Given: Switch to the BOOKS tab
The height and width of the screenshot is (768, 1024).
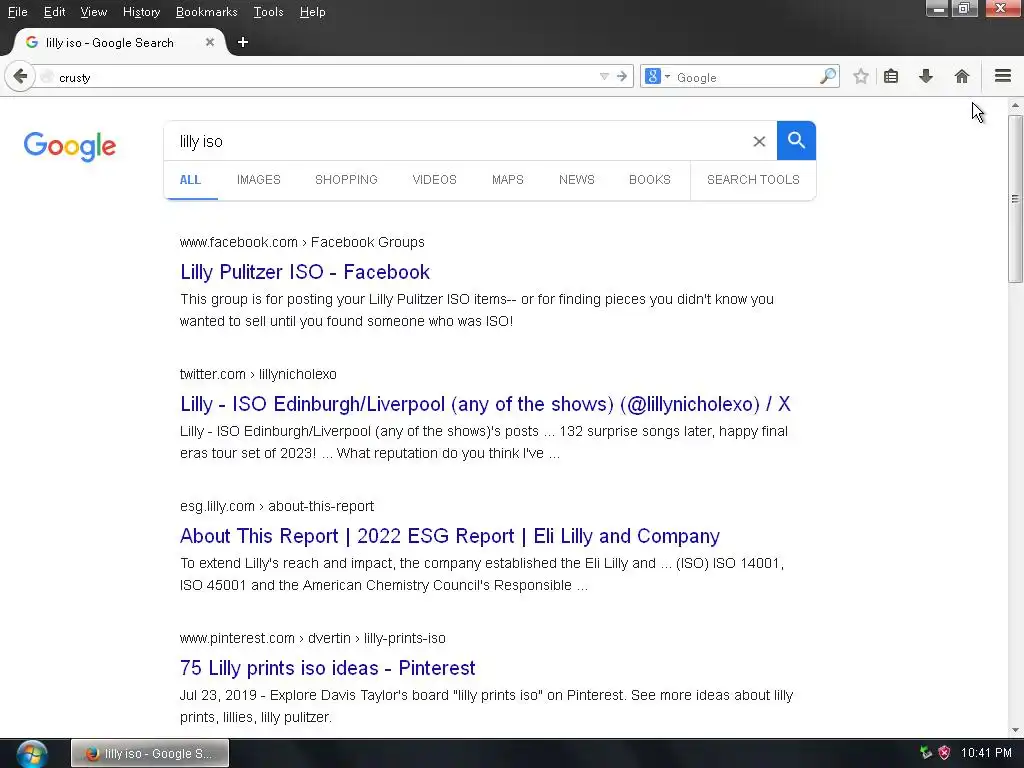Looking at the screenshot, I should (650, 180).
